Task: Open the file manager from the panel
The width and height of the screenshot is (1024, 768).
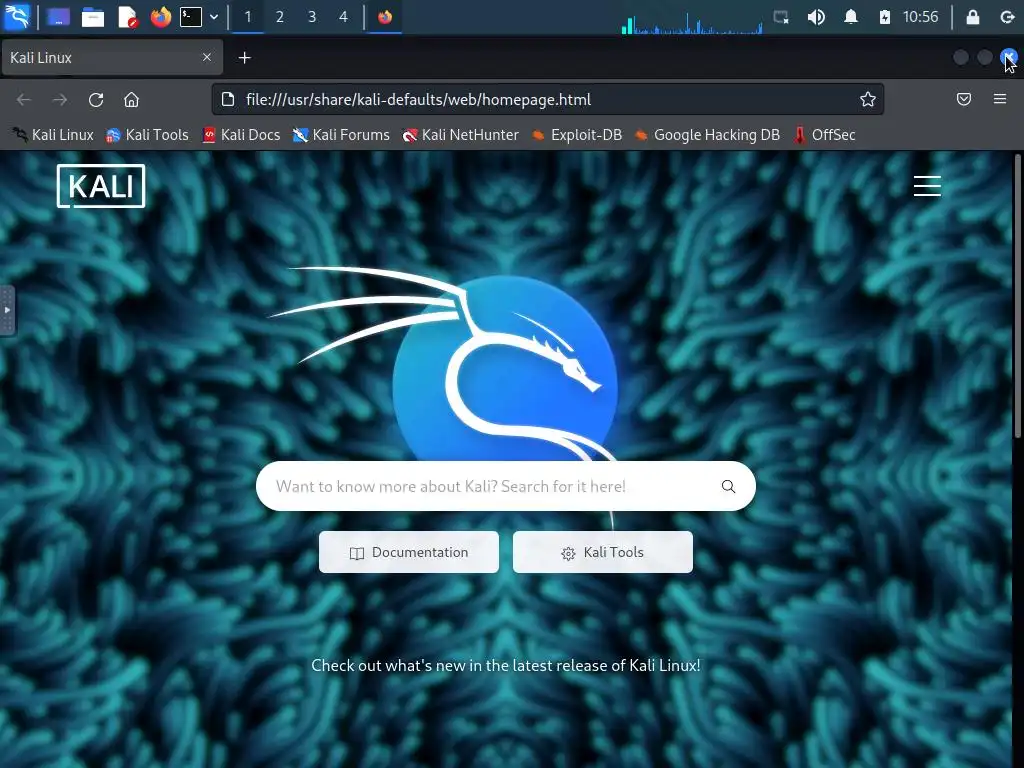Action: 92,17
